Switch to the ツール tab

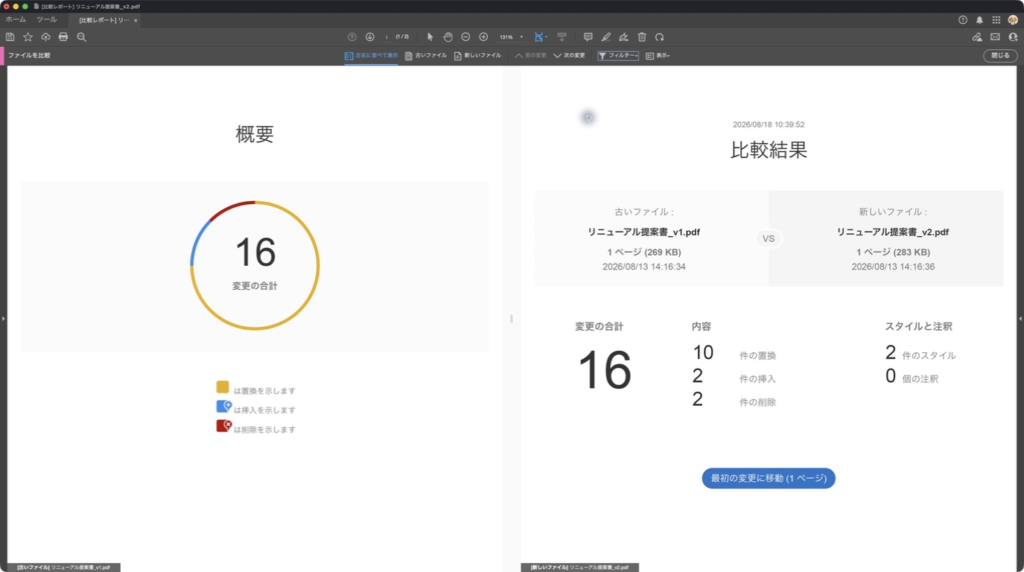coord(46,20)
